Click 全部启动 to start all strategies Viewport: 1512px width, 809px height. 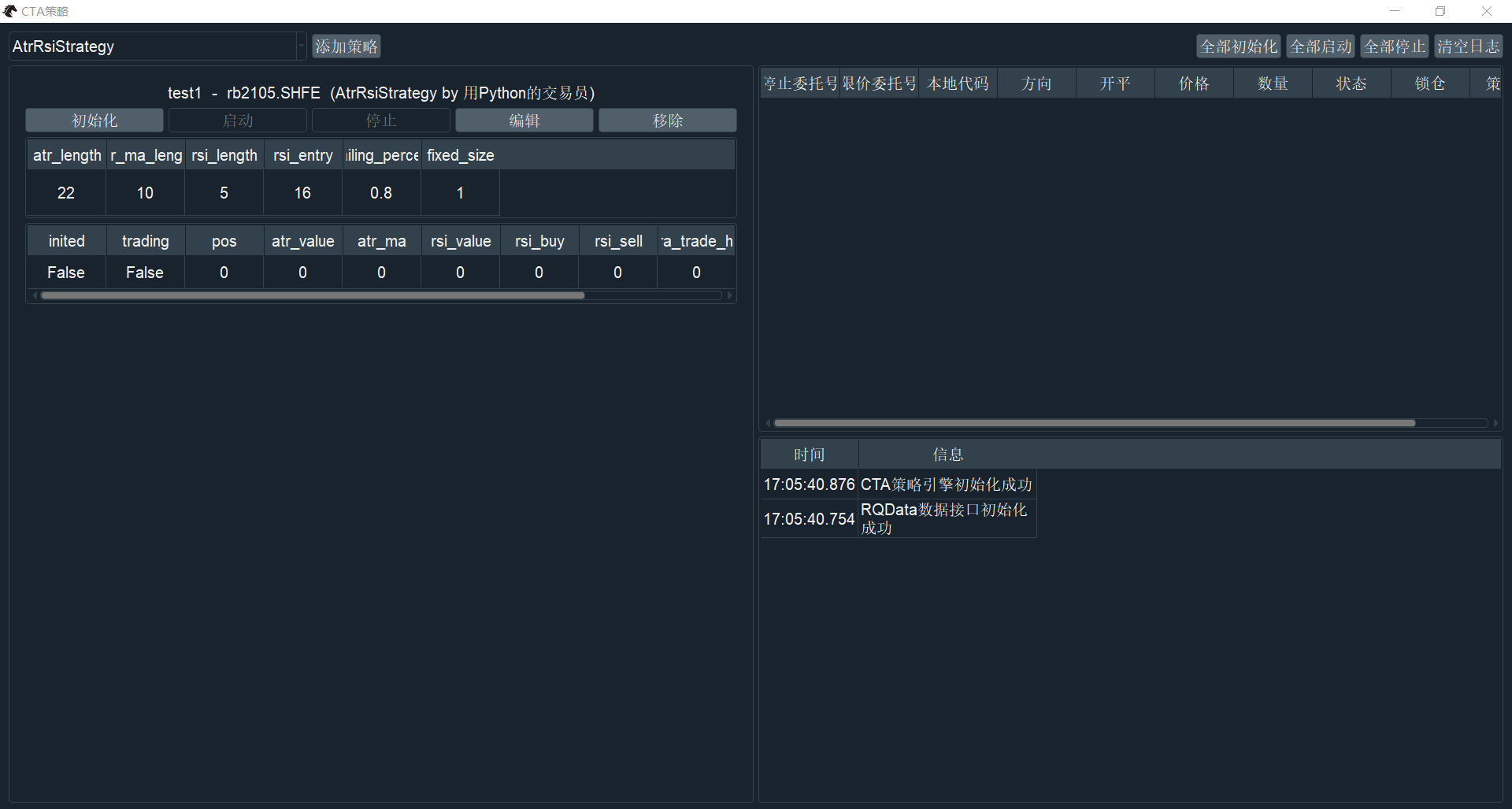(1320, 46)
